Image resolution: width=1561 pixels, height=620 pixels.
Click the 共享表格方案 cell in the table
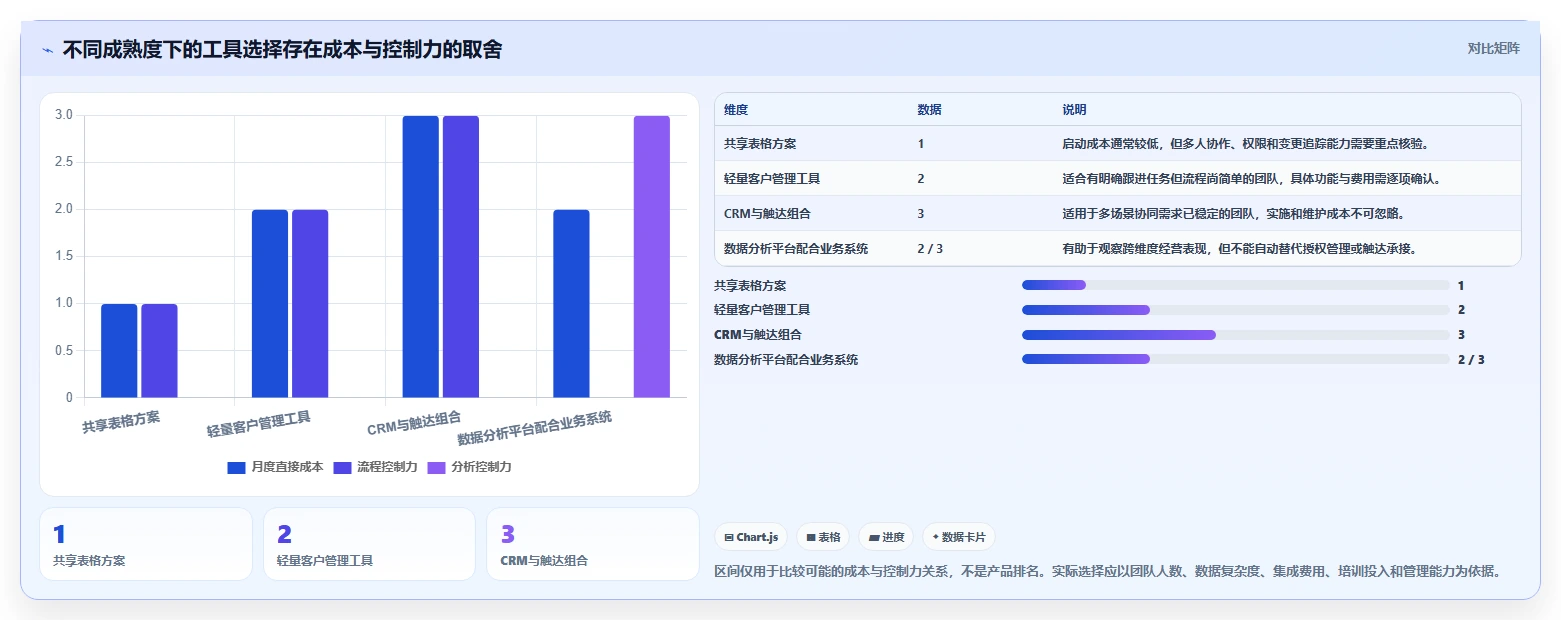click(760, 144)
